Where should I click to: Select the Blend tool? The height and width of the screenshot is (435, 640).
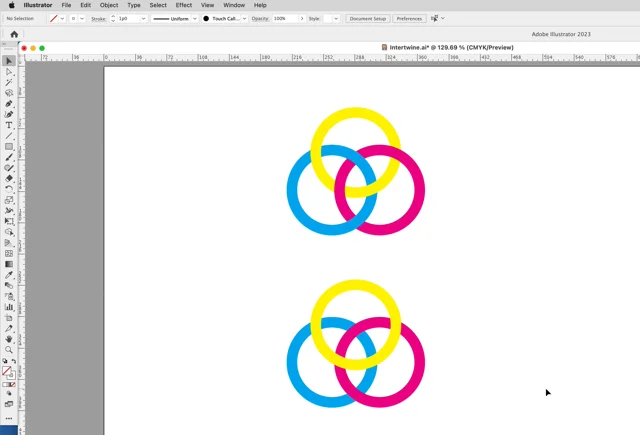pyautogui.click(x=9, y=285)
